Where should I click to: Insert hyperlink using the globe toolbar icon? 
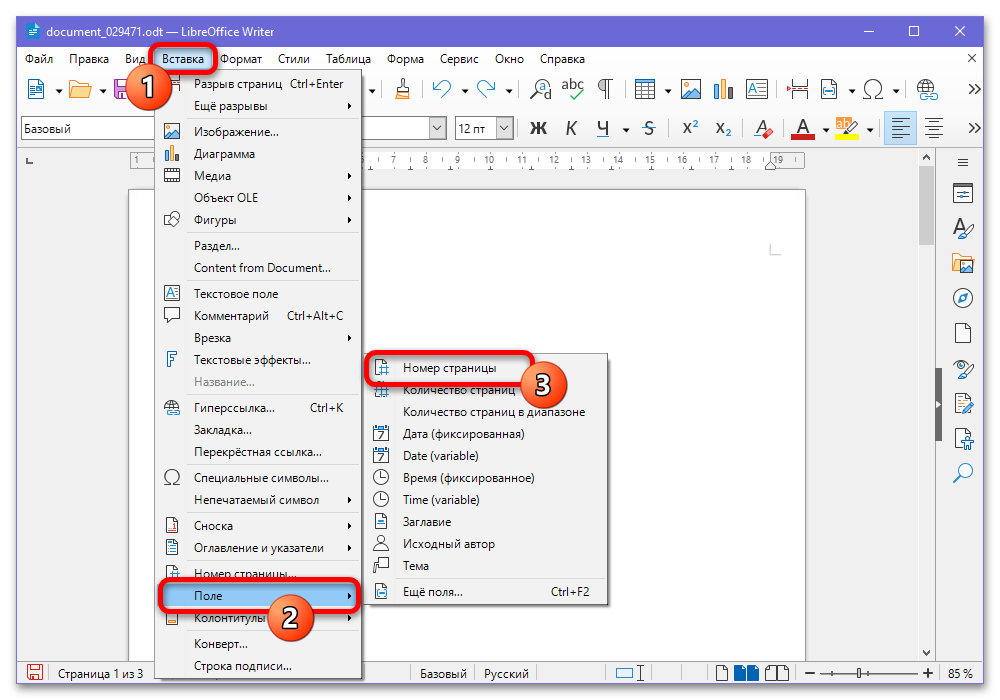tap(927, 89)
